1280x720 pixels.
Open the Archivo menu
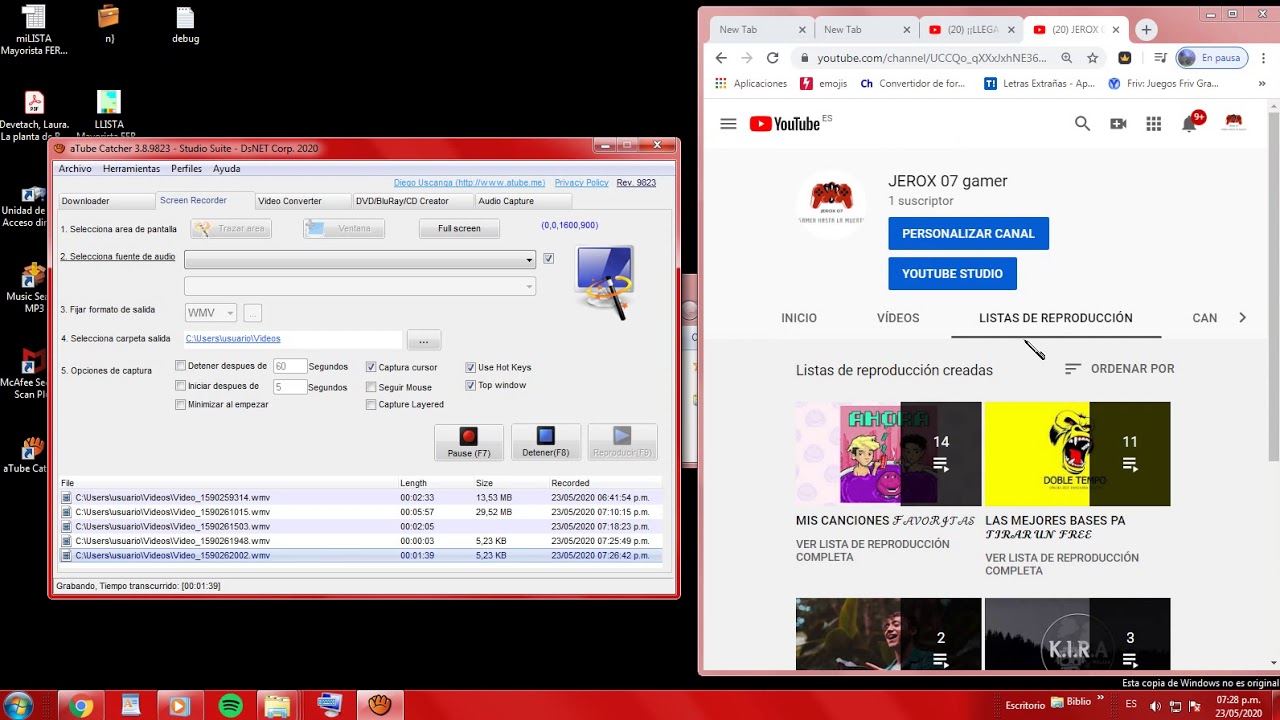coord(75,169)
